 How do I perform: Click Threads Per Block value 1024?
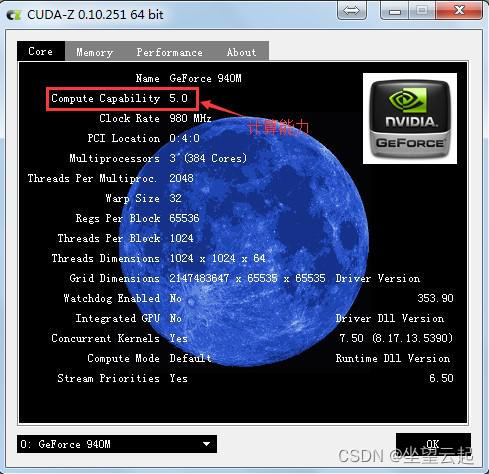(181, 238)
